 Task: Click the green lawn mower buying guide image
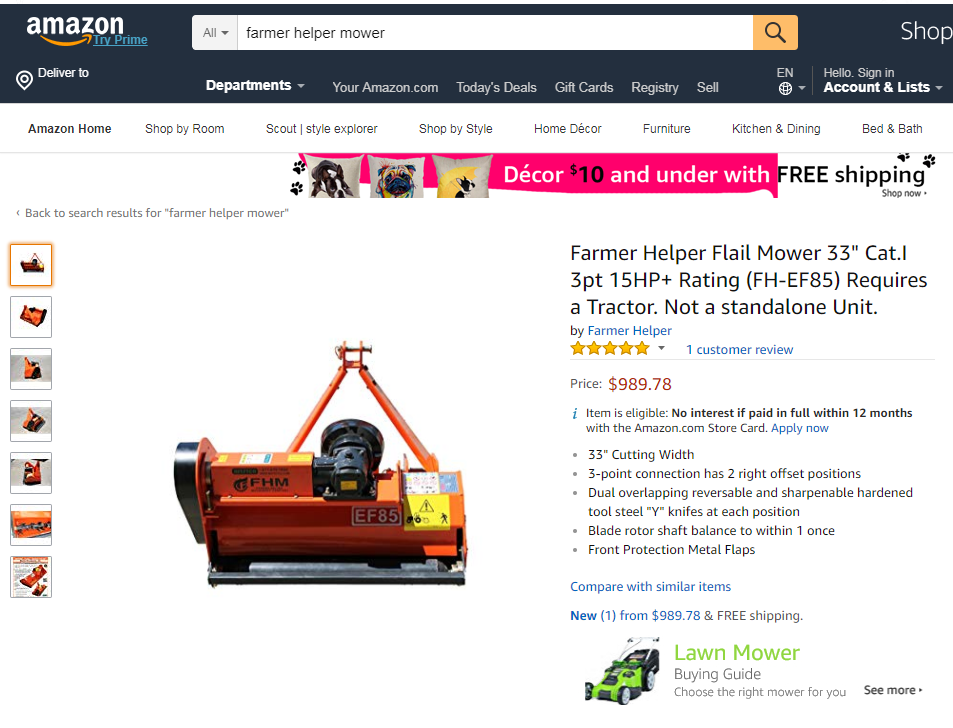point(623,671)
